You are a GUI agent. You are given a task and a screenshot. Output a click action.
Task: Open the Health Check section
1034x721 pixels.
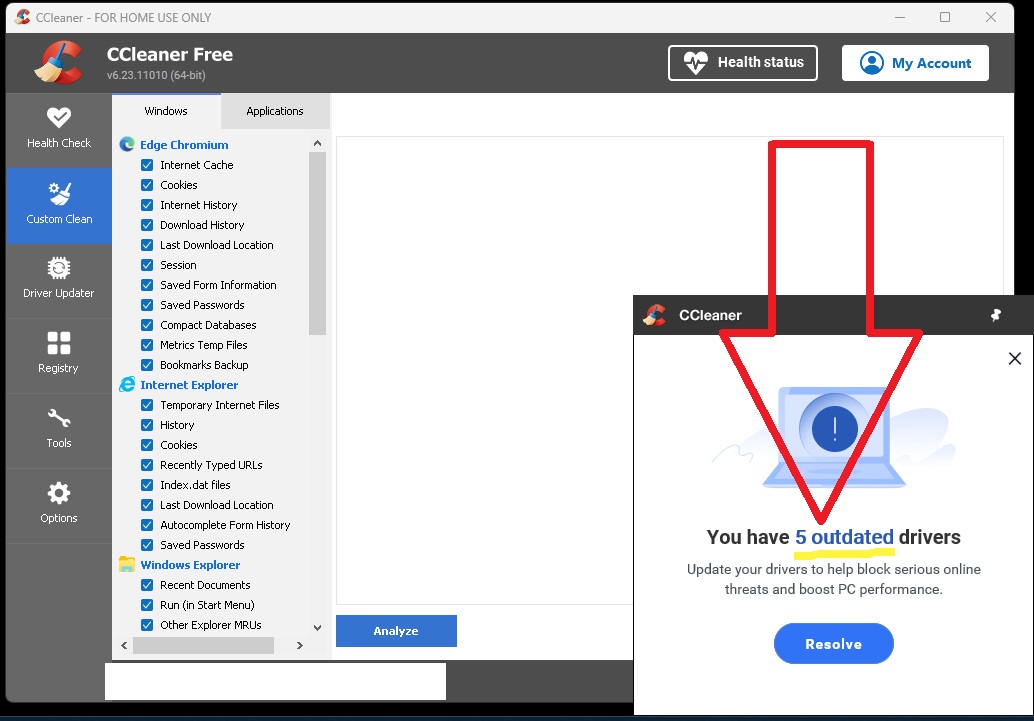59,129
